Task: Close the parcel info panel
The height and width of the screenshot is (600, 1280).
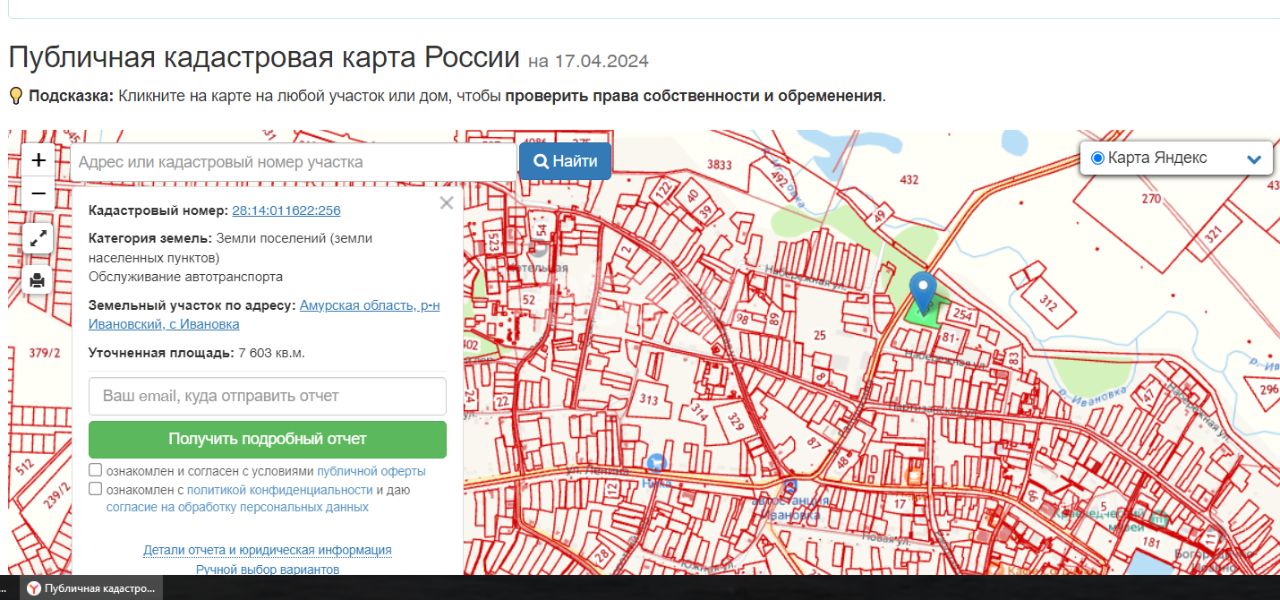Action: point(446,203)
